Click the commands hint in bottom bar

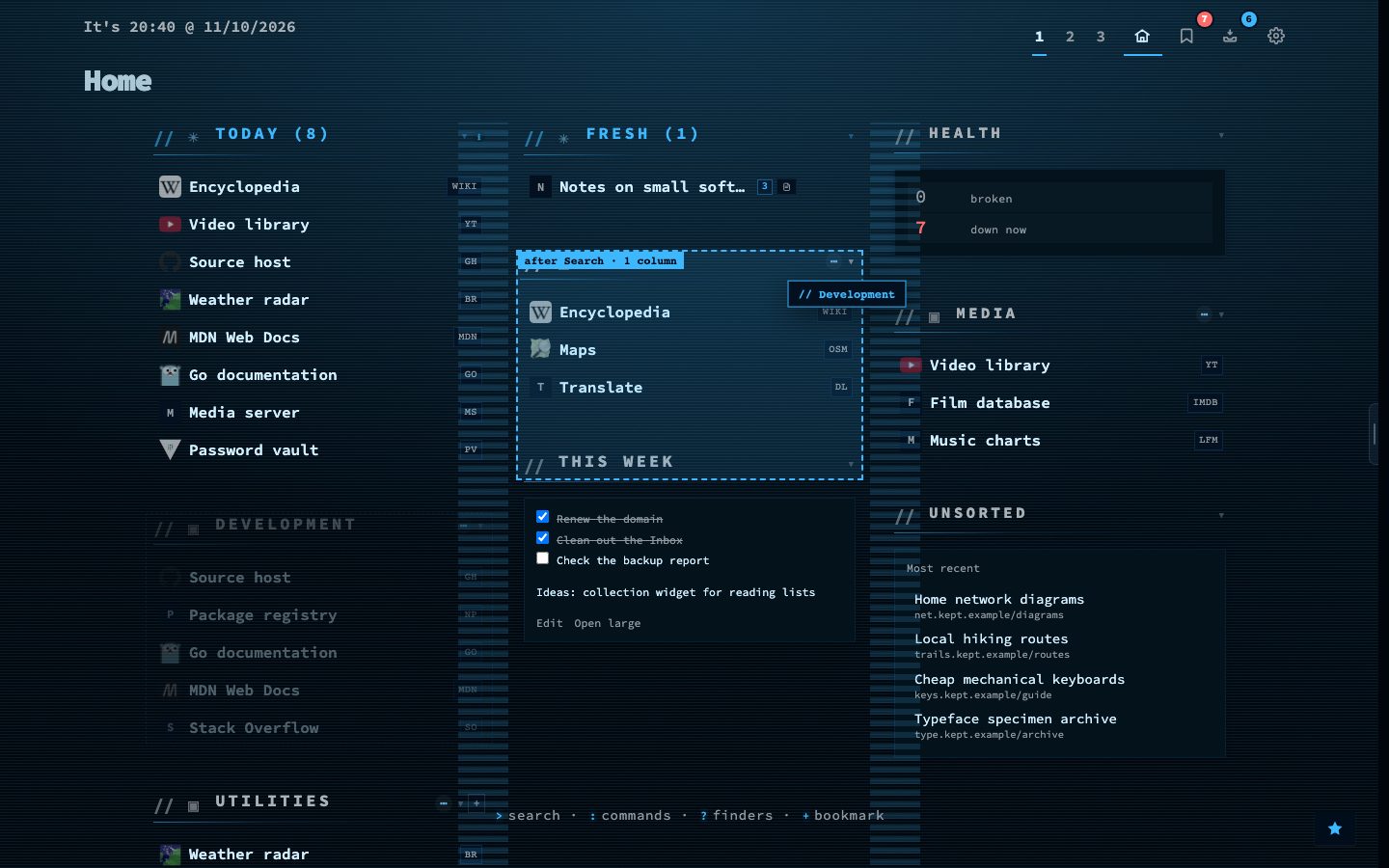tap(631, 815)
